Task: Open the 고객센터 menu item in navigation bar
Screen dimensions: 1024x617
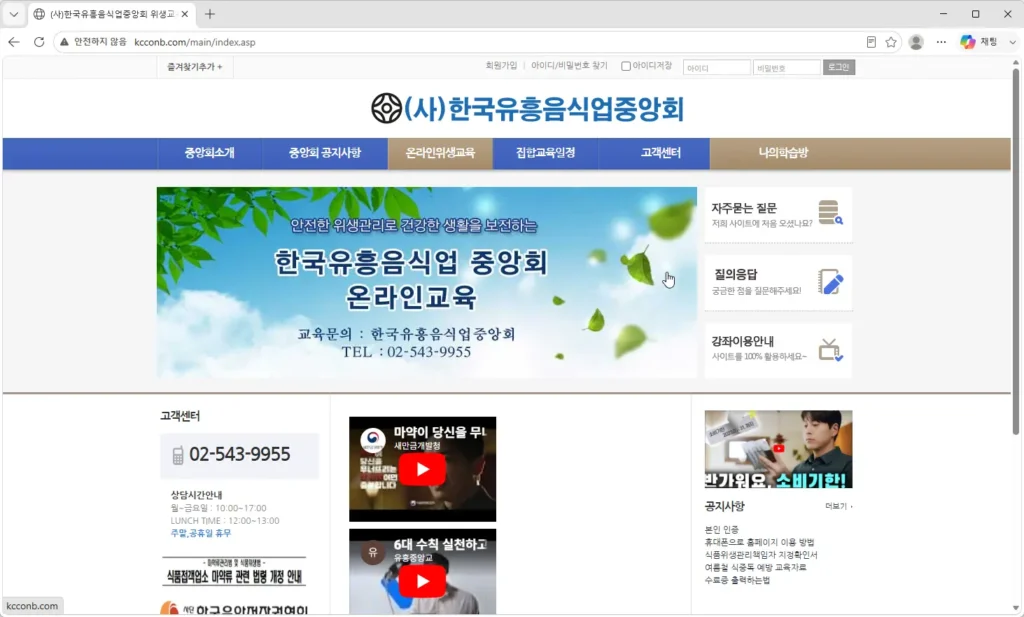Action: point(660,153)
